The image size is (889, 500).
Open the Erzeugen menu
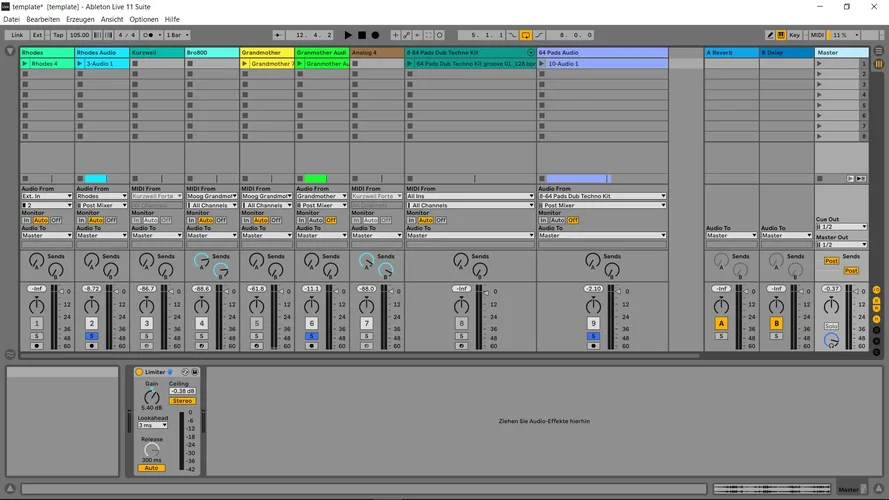click(80, 19)
